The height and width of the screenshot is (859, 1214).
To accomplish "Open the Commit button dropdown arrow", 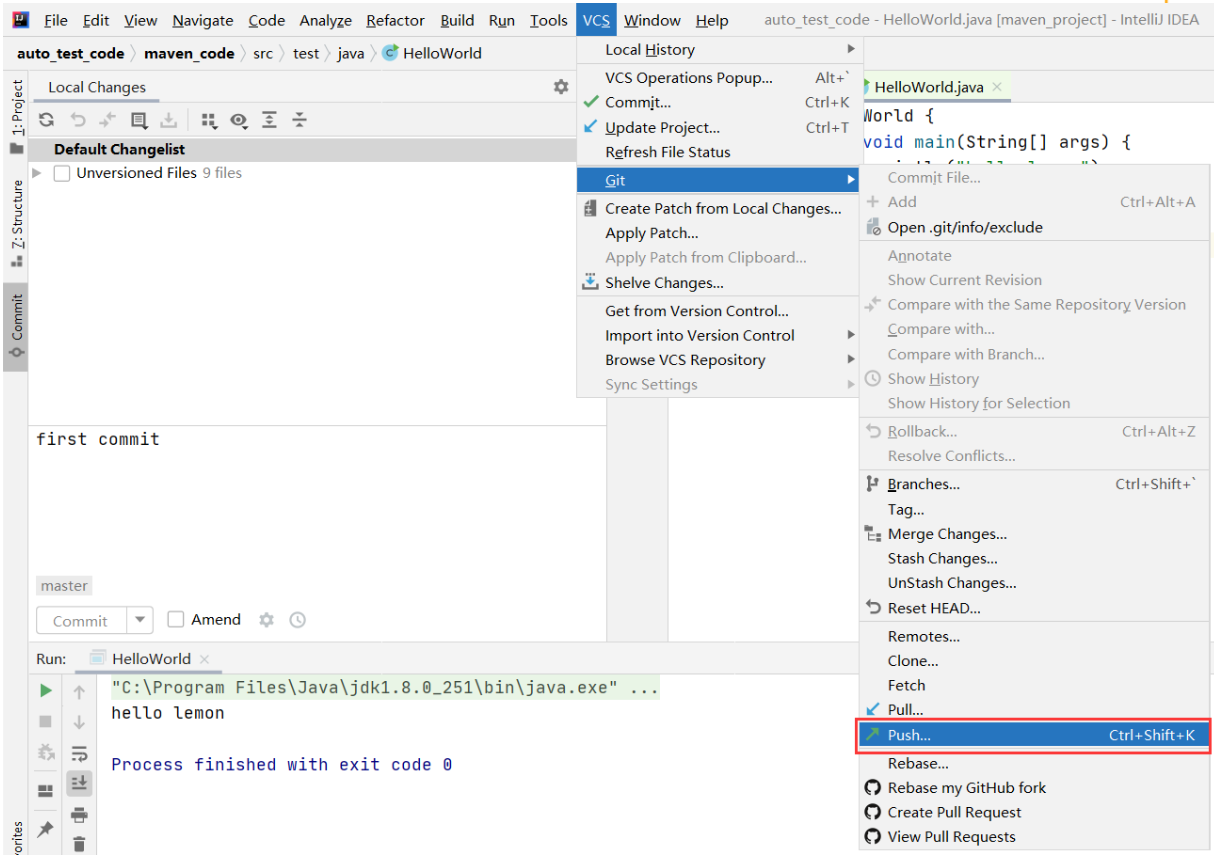I will pyautogui.click(x=140, y=620).
